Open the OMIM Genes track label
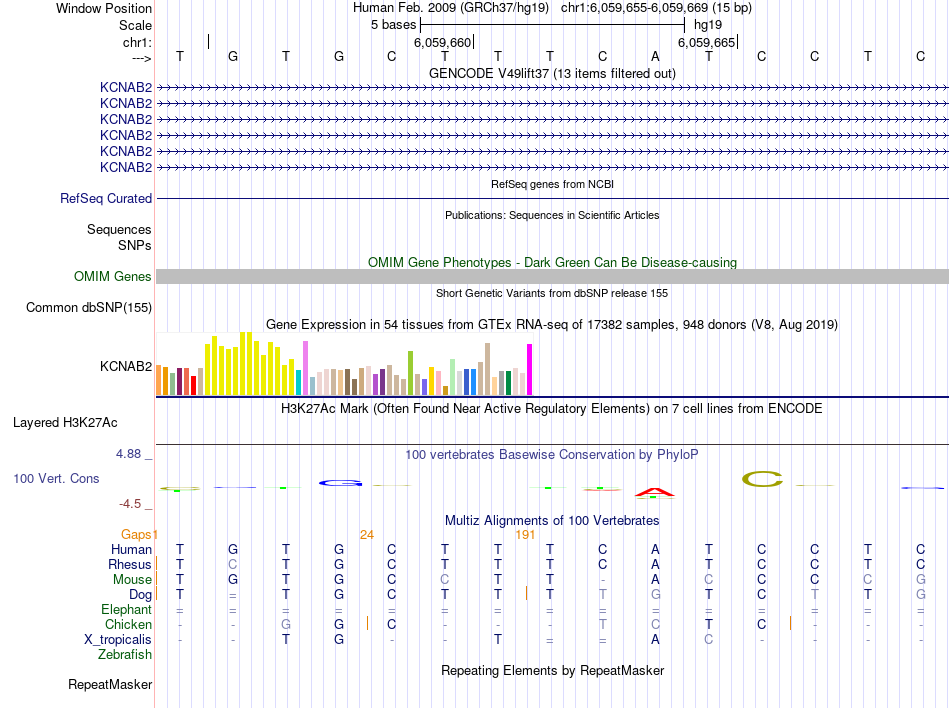This screenshot has height=708, width=950. [113, 277]
